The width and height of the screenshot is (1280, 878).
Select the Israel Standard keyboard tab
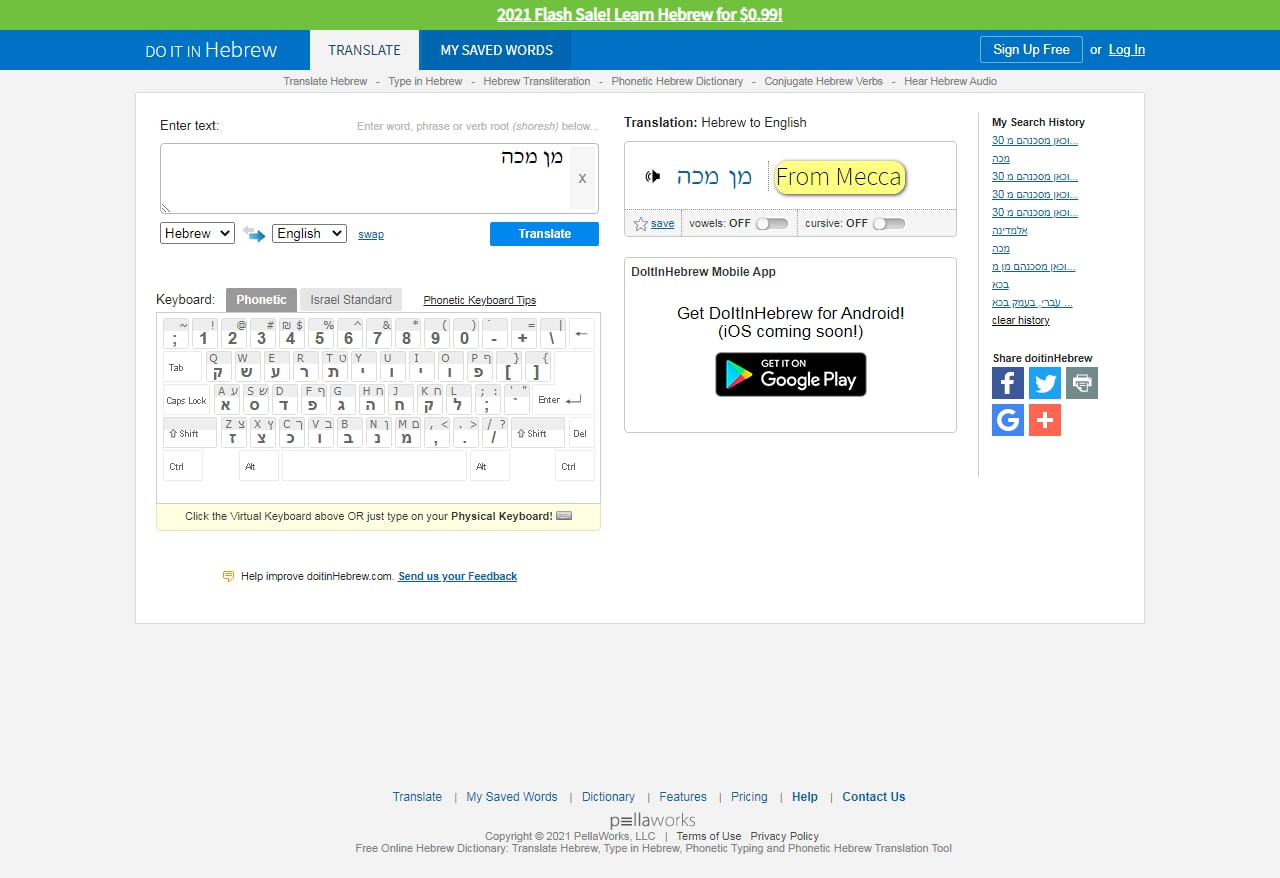[351, 300]
